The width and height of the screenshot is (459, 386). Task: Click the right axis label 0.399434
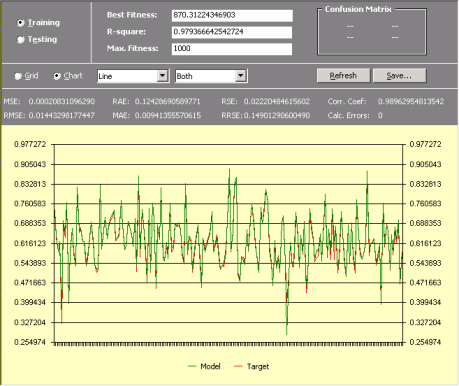pyautogui.click(x=425, y=302)
